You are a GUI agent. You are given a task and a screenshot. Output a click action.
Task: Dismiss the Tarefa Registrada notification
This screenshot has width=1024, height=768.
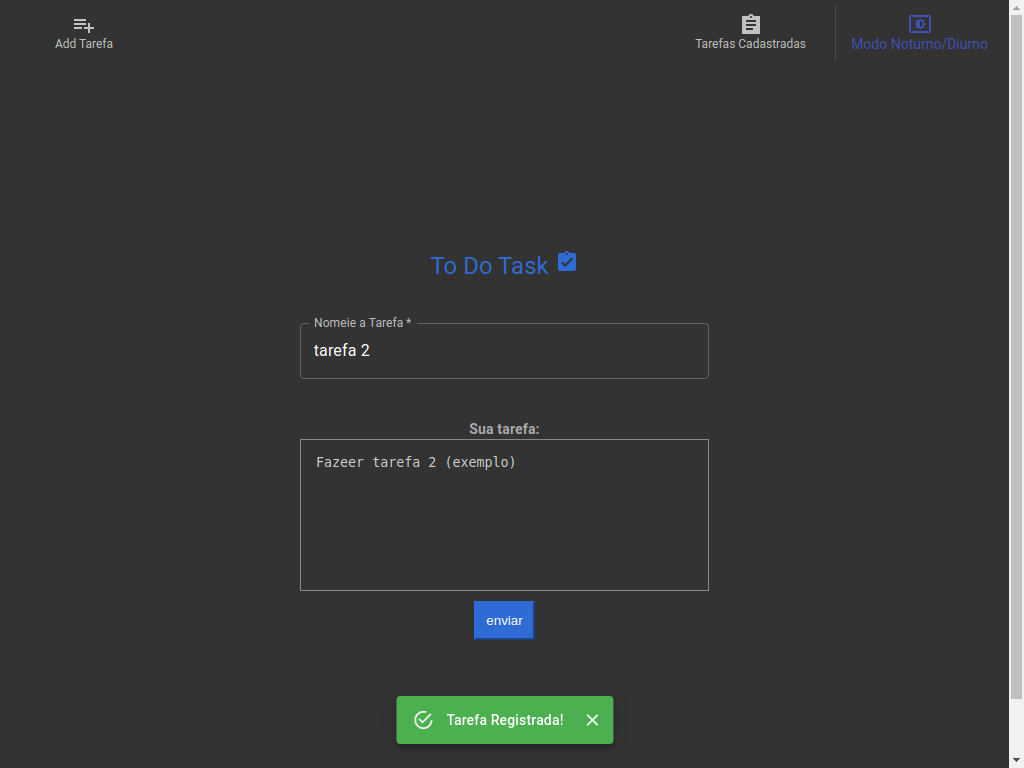pyautogui.click(x=592, y=720)
